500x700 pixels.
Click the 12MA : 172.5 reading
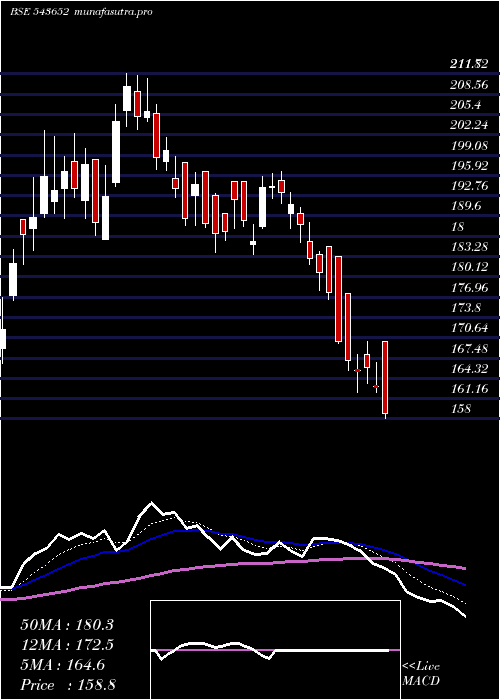click(67, 645)
